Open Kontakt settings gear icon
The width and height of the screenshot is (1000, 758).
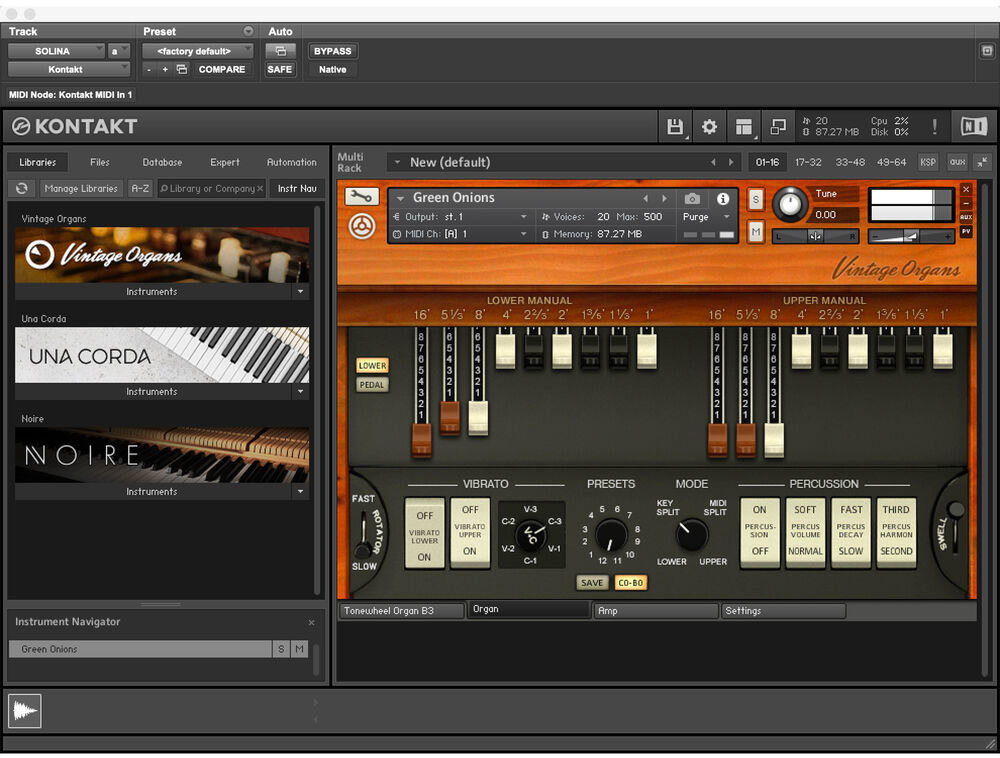pos(709,127)
